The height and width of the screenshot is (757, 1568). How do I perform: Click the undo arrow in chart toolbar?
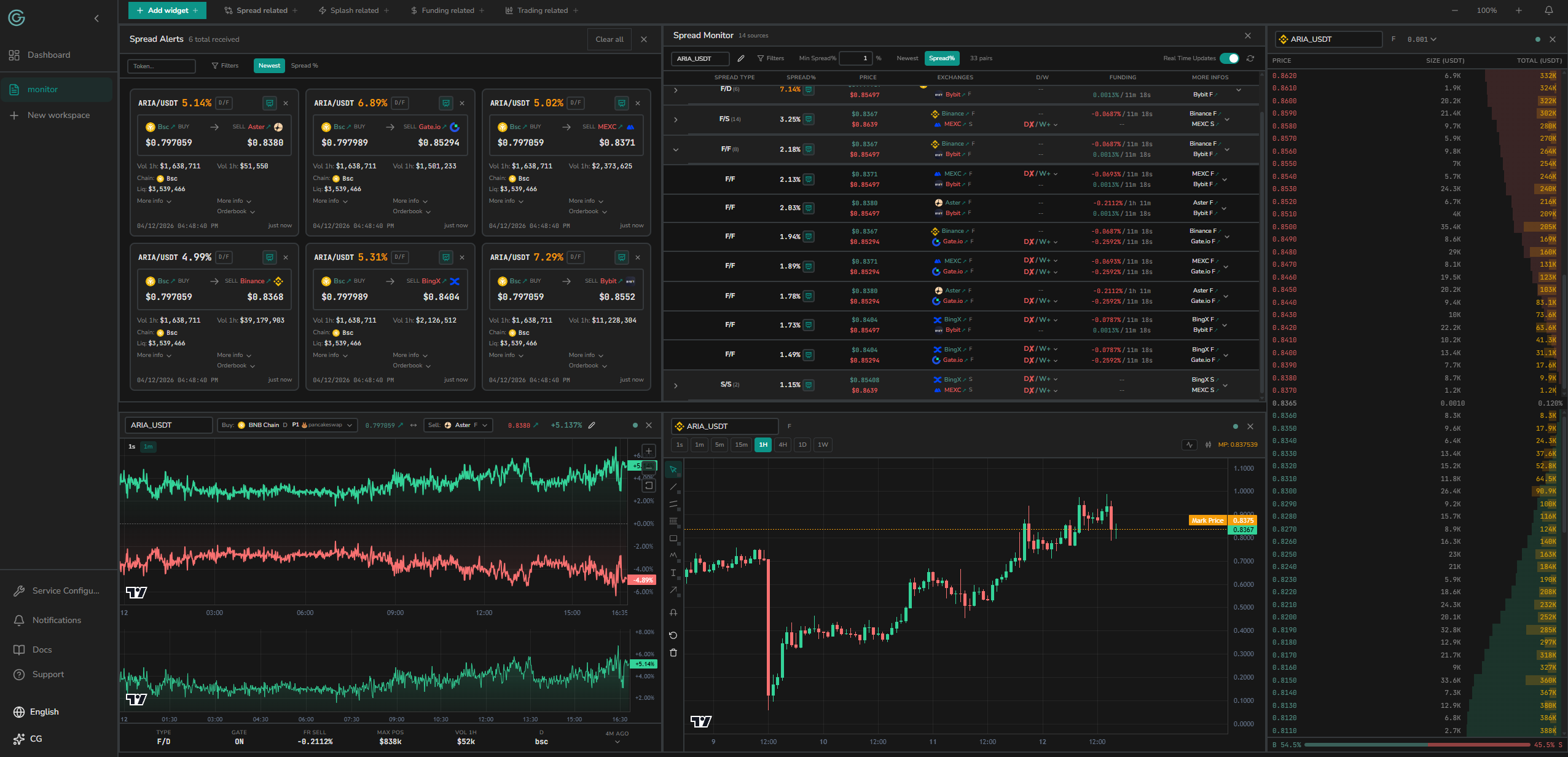click(x=673, y=635)
